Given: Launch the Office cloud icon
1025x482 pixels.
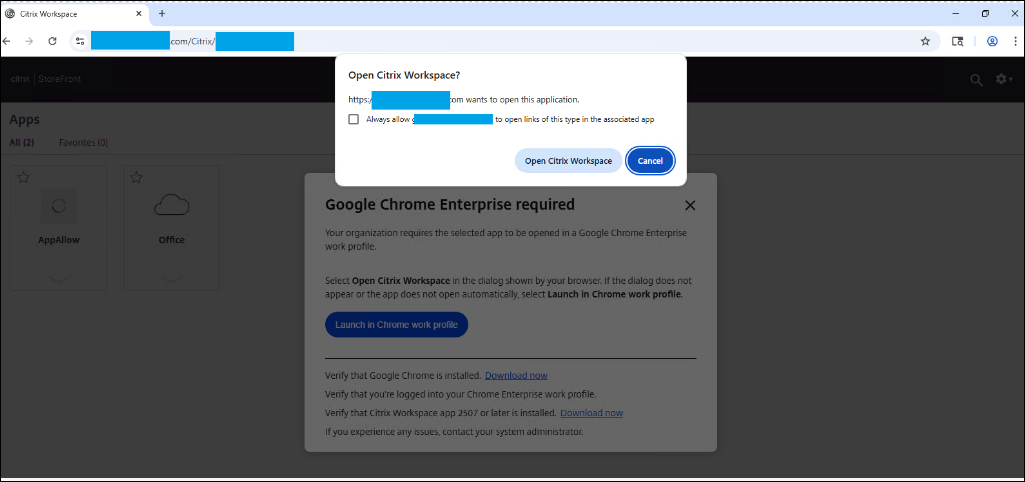Looking at the screenshot, I should coord(171,206).
